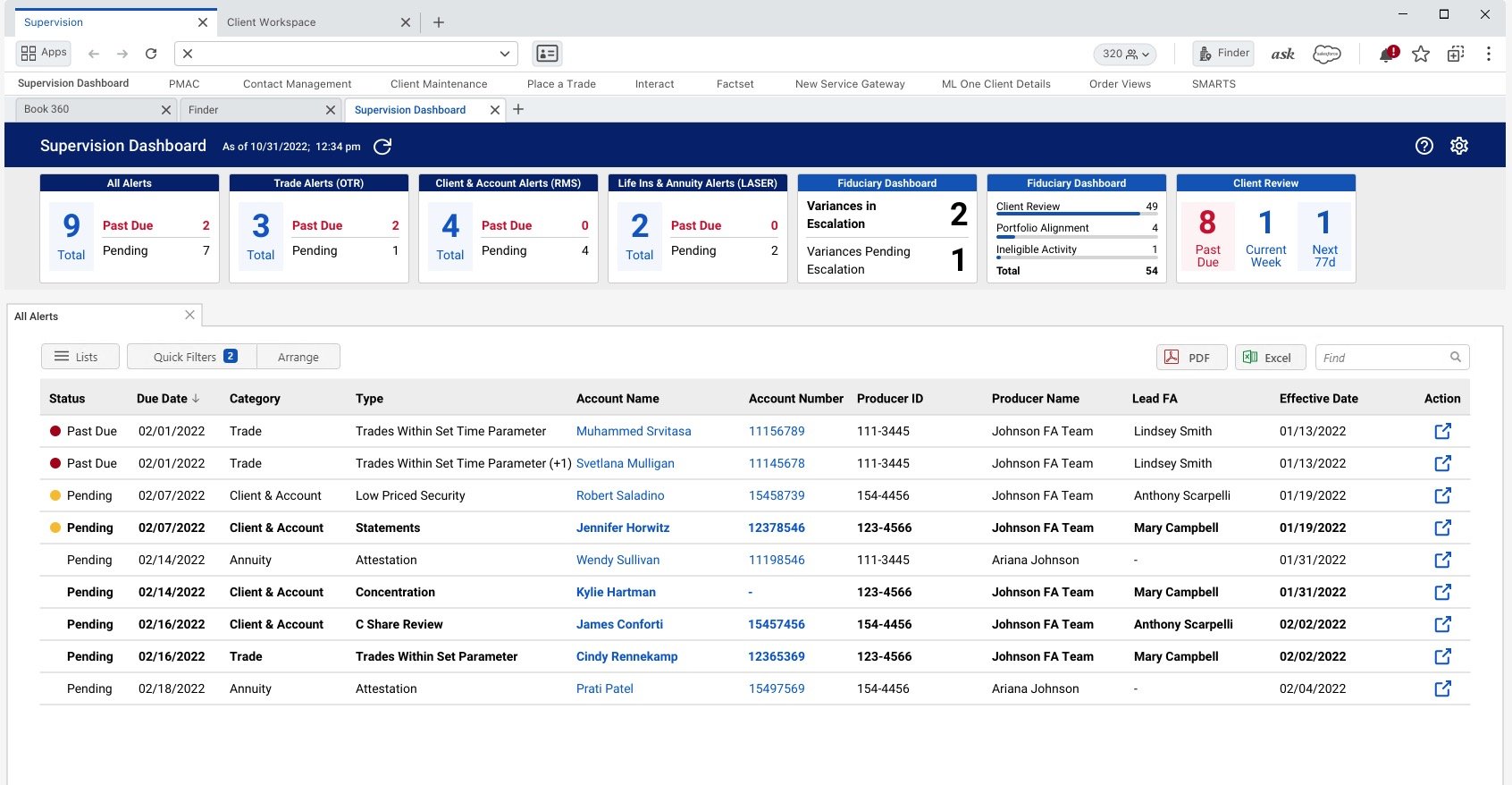Open Life Ins & Annuity Alerts total
1512x785 pixels.
point(640,236)
